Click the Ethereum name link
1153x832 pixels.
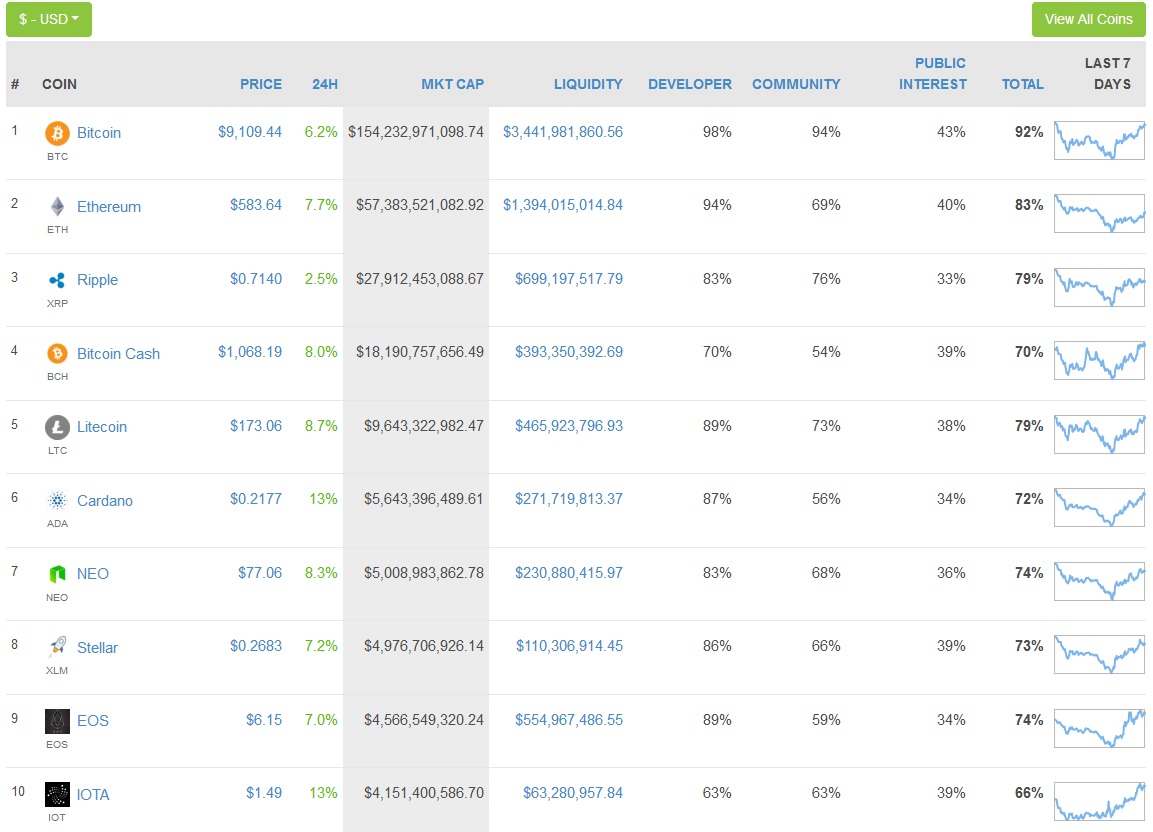click(108, 206)
